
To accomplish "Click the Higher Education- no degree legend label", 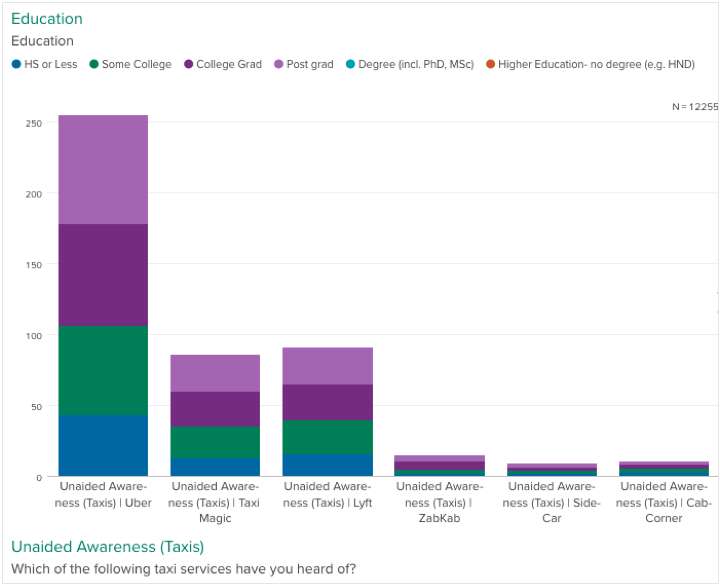I will tap(596, 64).
